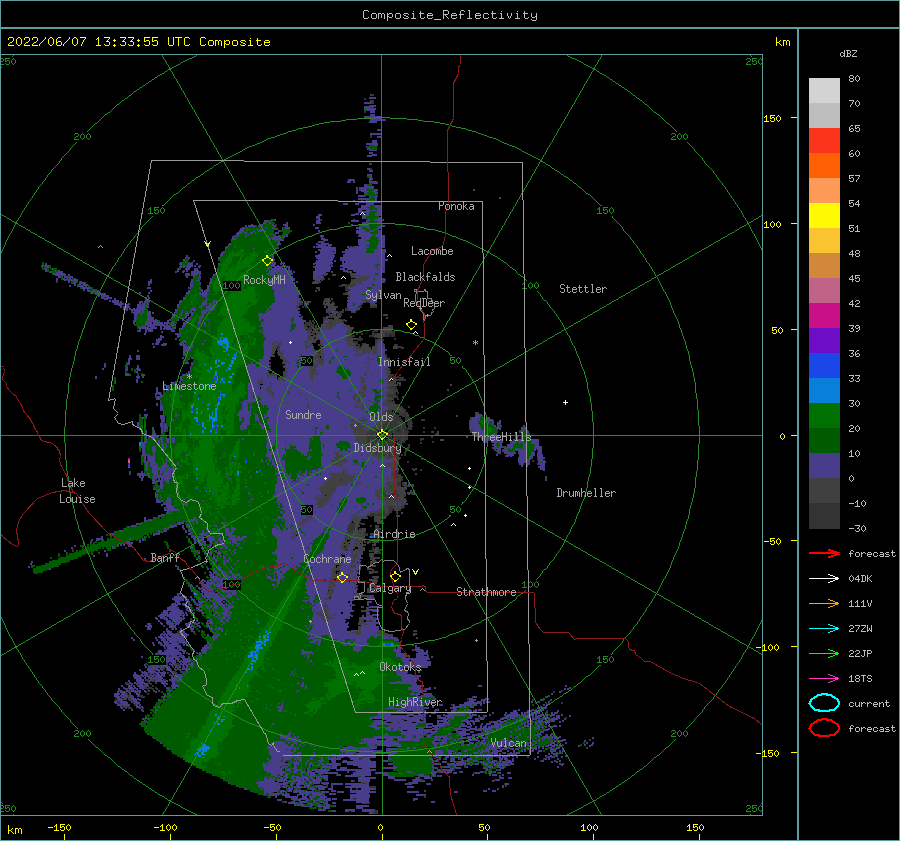Click the Blackfalds label
Image resolution: width=900 pixels, height=841 pixels.
click(x=425, y=277)
